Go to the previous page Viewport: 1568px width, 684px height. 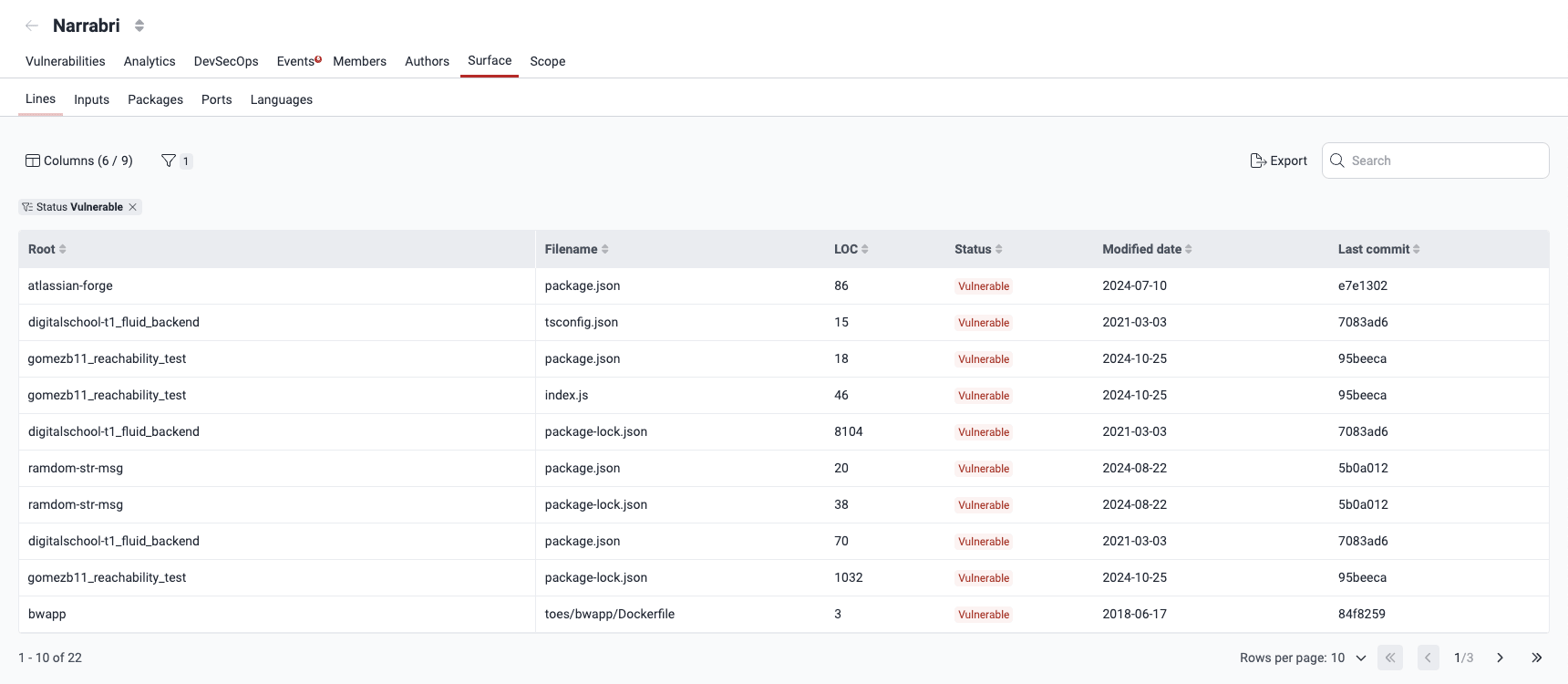click(x=1429, y=658)
